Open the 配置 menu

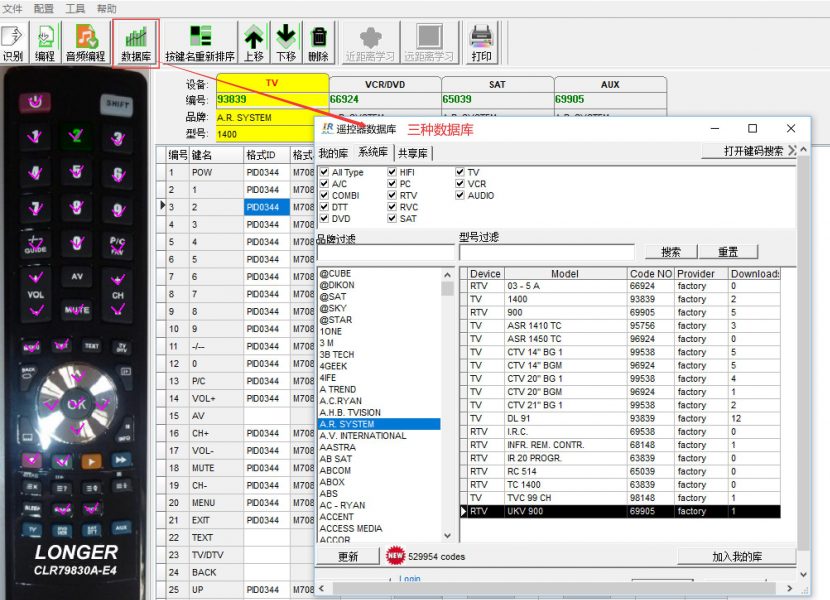pos(44,8)
